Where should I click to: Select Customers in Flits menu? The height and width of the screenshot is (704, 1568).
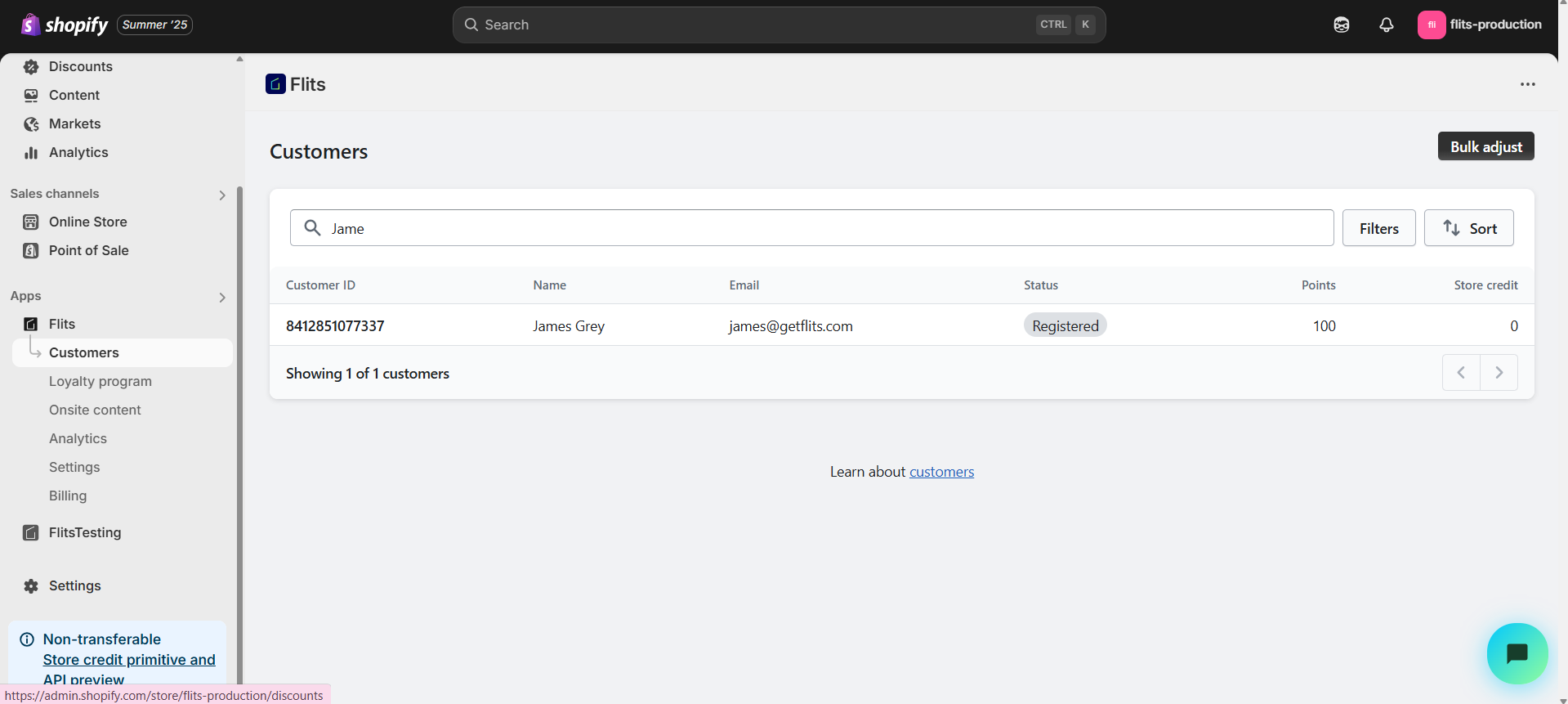pos(123,352)
